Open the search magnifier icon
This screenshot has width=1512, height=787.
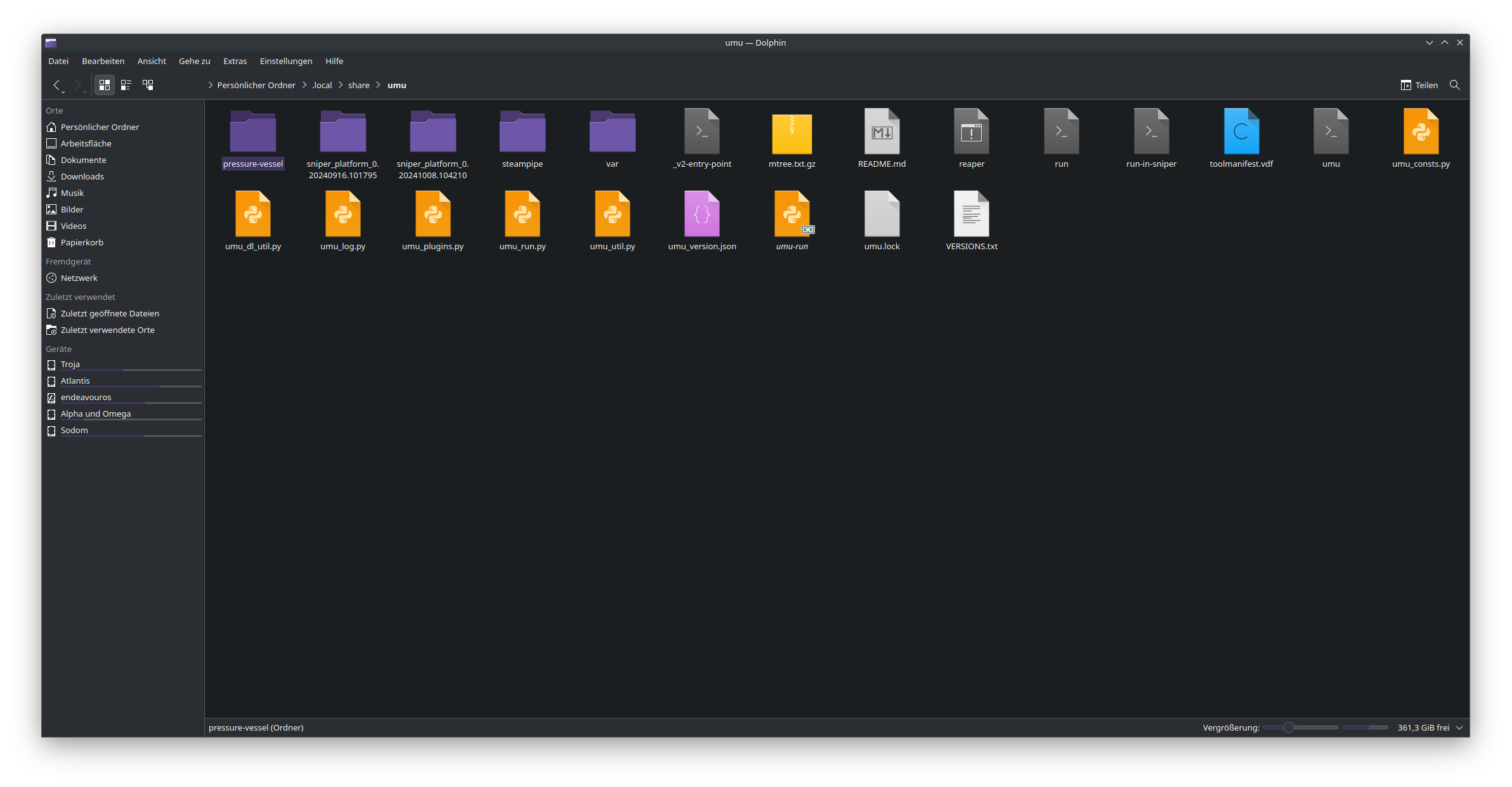point(1455,85)
